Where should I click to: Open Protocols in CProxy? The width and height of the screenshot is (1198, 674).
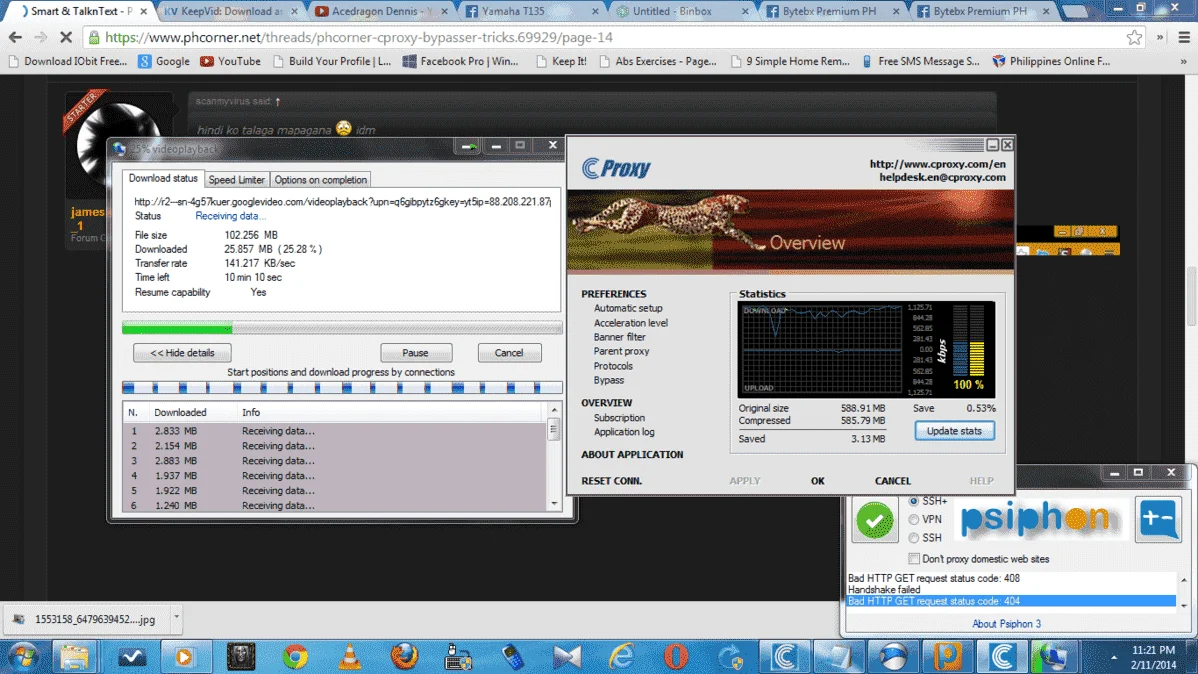pos(614,366)
